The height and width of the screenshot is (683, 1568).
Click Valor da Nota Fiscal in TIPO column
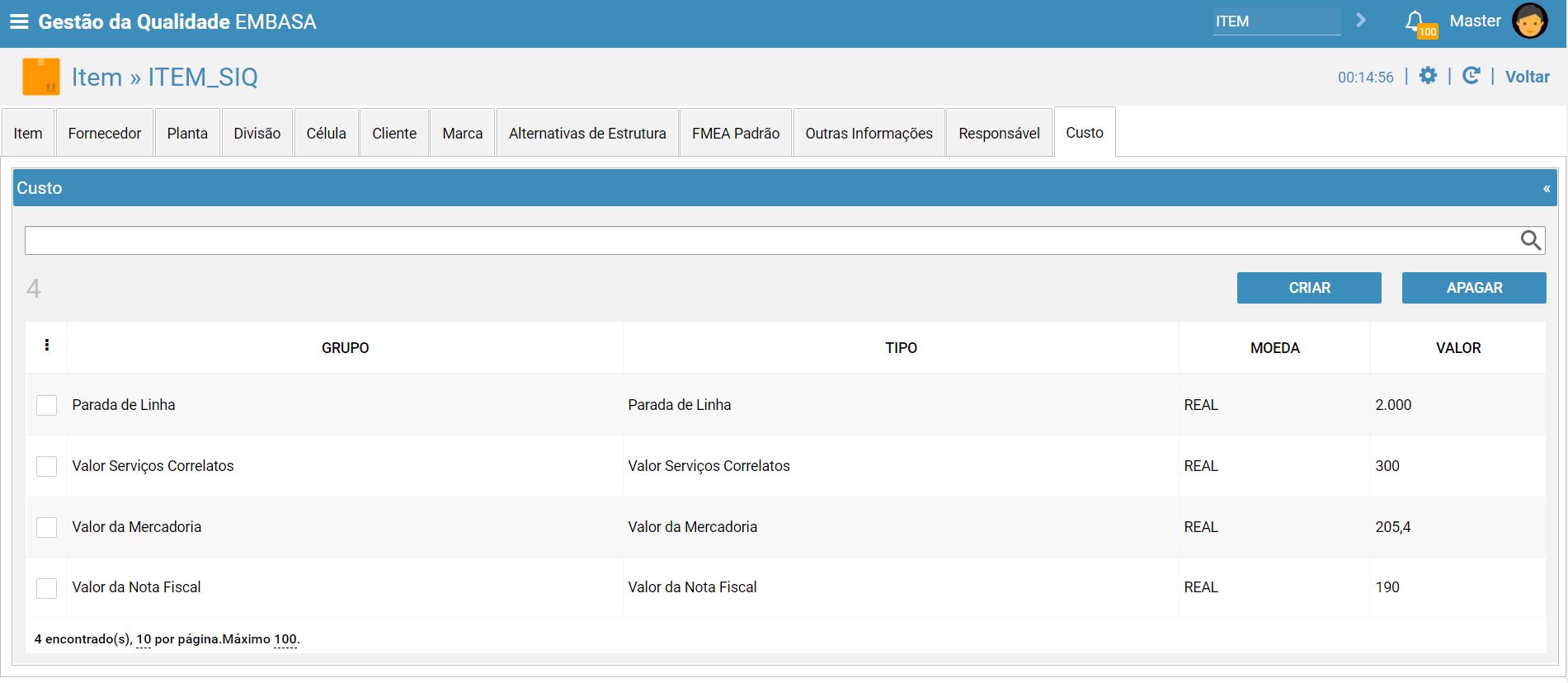pos(692,587)
